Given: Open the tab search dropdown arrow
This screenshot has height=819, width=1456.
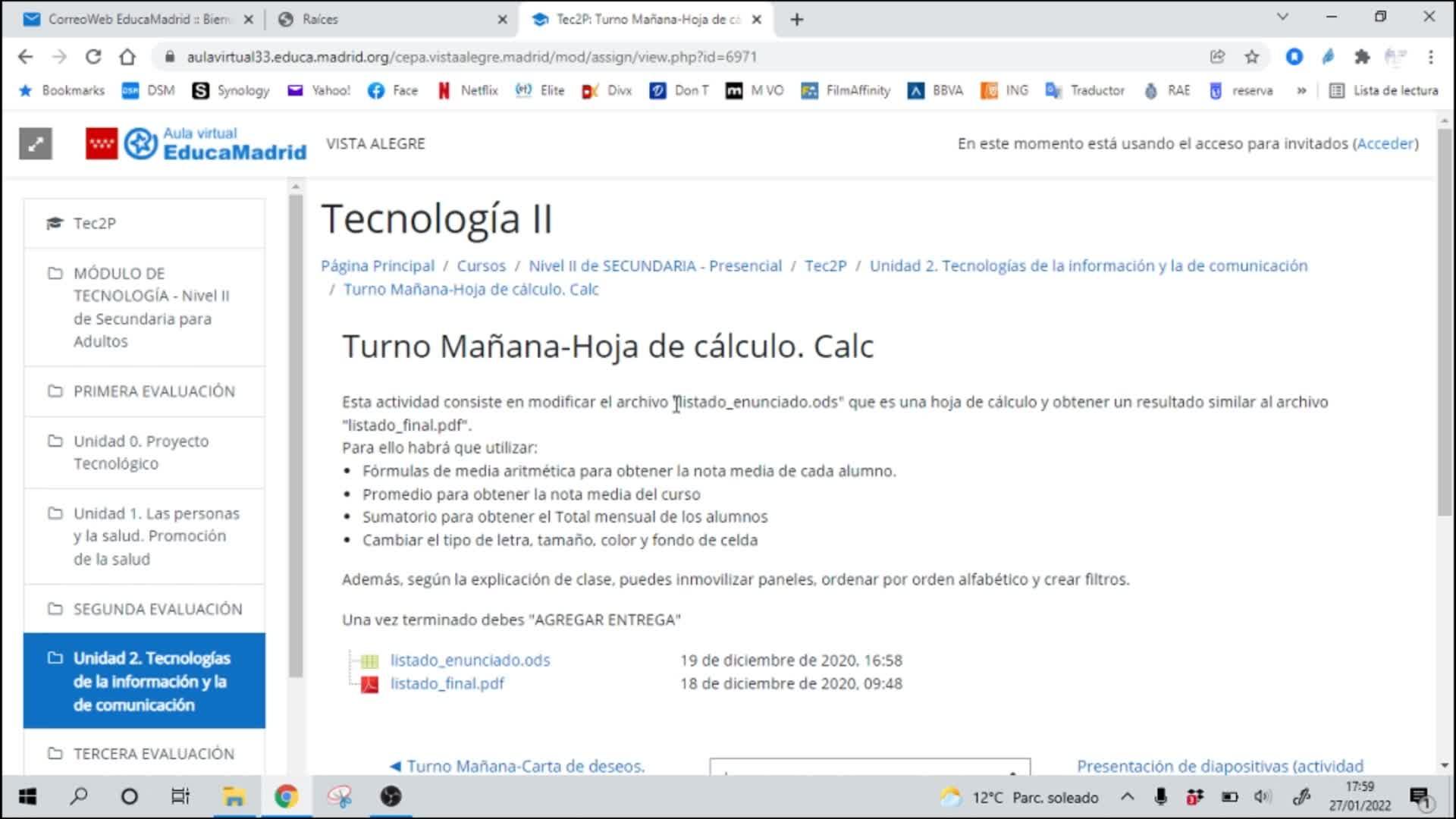Looking at the screenshot, I should point(1282,17).
